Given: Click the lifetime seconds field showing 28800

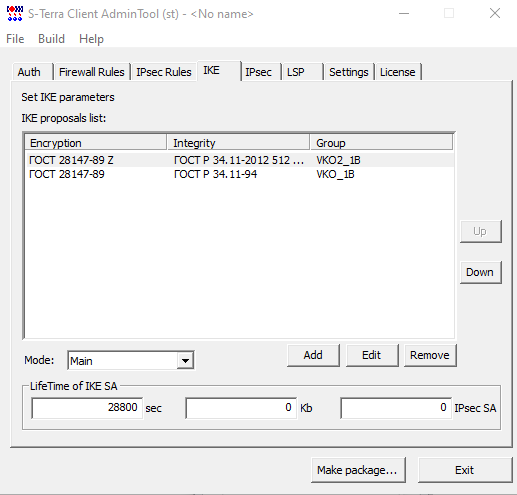Looking at the screenshot, I should [x=87, y=408].
